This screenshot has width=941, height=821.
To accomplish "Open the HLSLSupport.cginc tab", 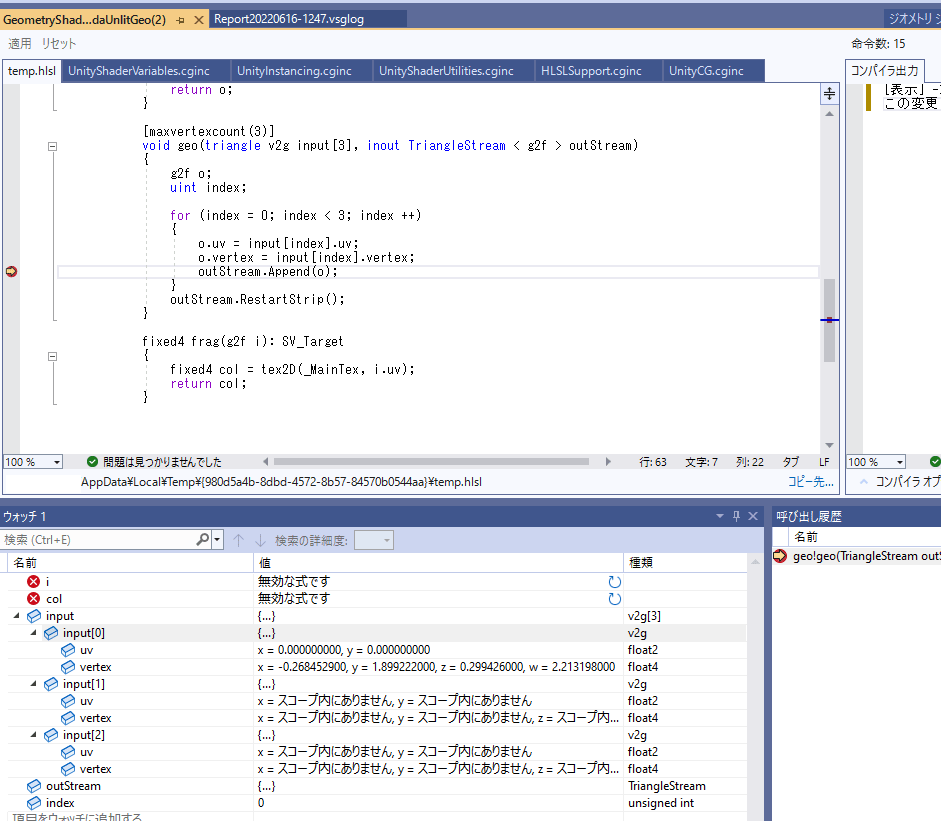I will coord(591,71).
